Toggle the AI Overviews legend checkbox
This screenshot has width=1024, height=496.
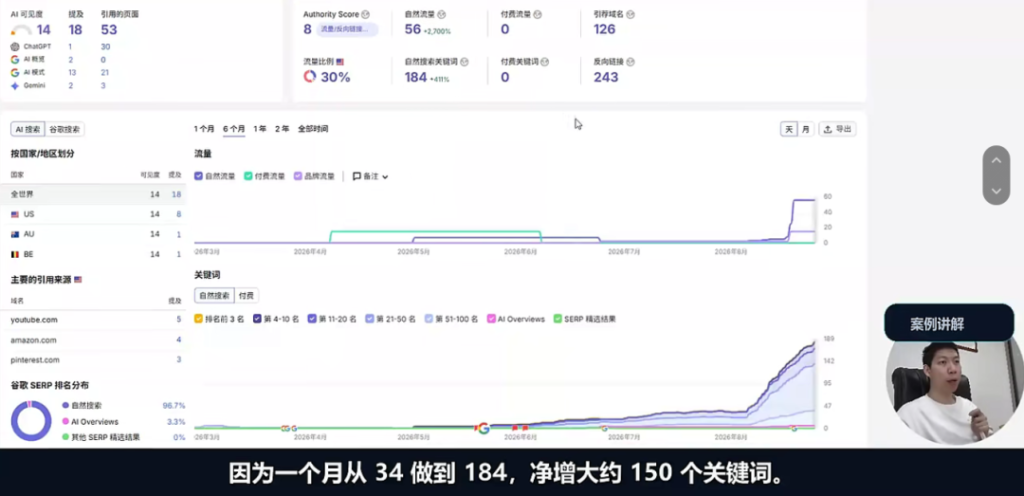(491, 319)
